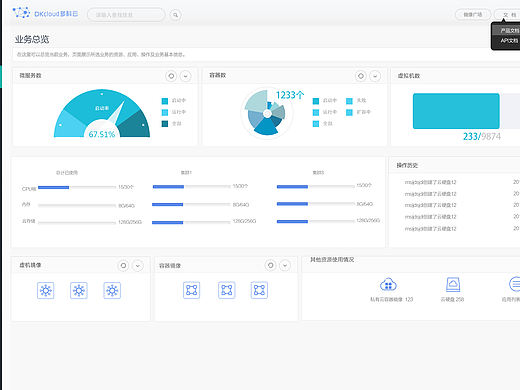Open the middle 虚机镜像 gear image icon
The image size is (520, 390).
click(79, 290)
